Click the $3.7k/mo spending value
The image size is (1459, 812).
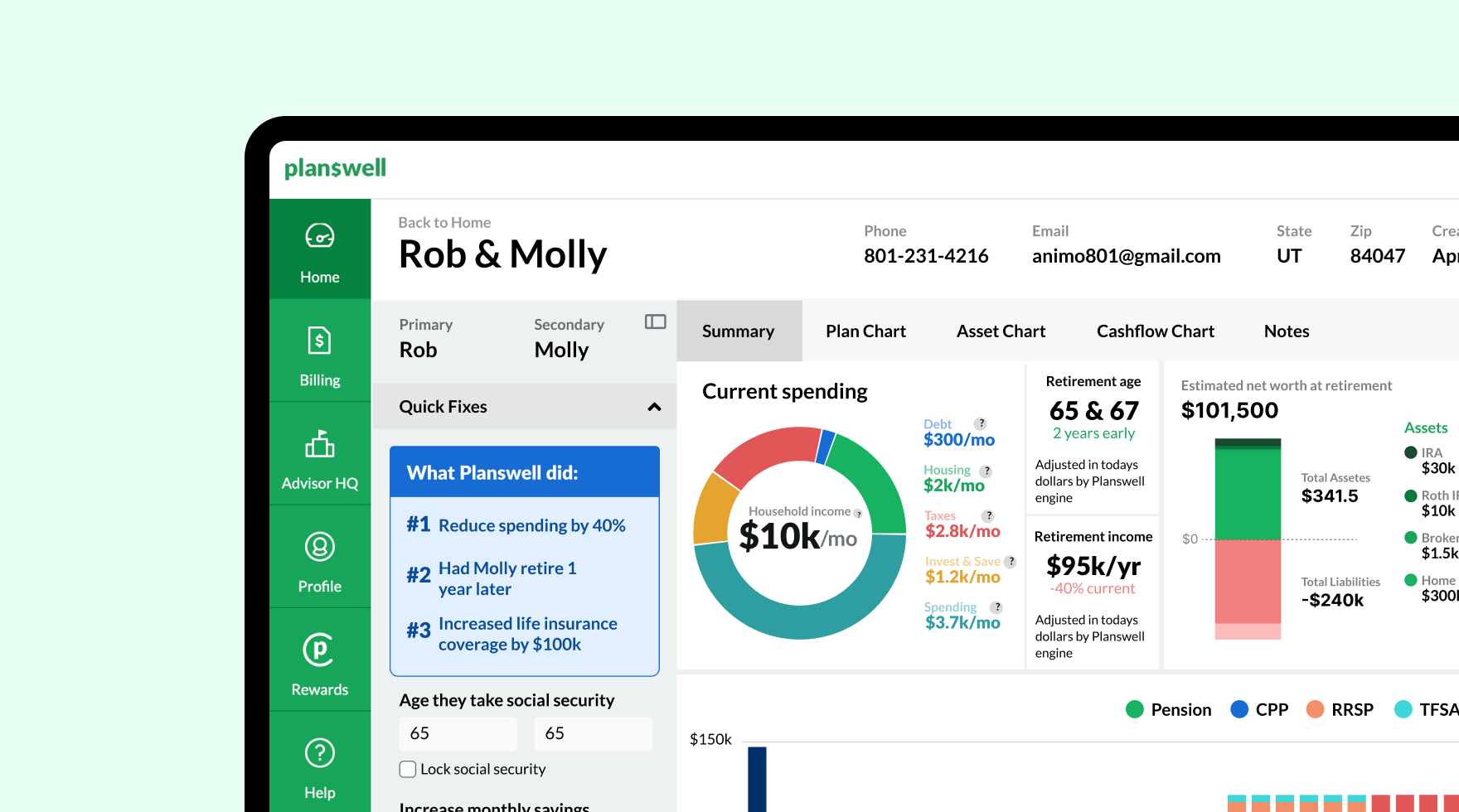tap(962, 622)
